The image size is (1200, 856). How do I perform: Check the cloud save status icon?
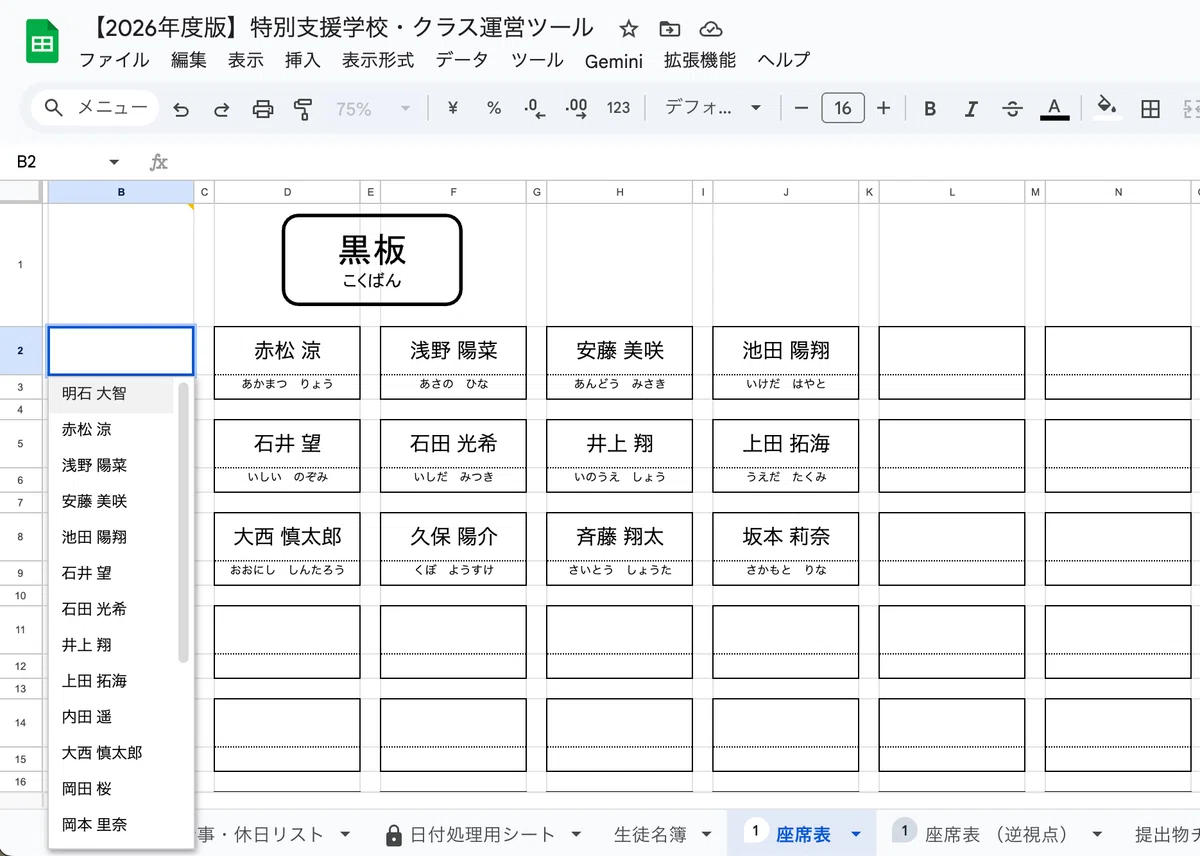point(710,29)
